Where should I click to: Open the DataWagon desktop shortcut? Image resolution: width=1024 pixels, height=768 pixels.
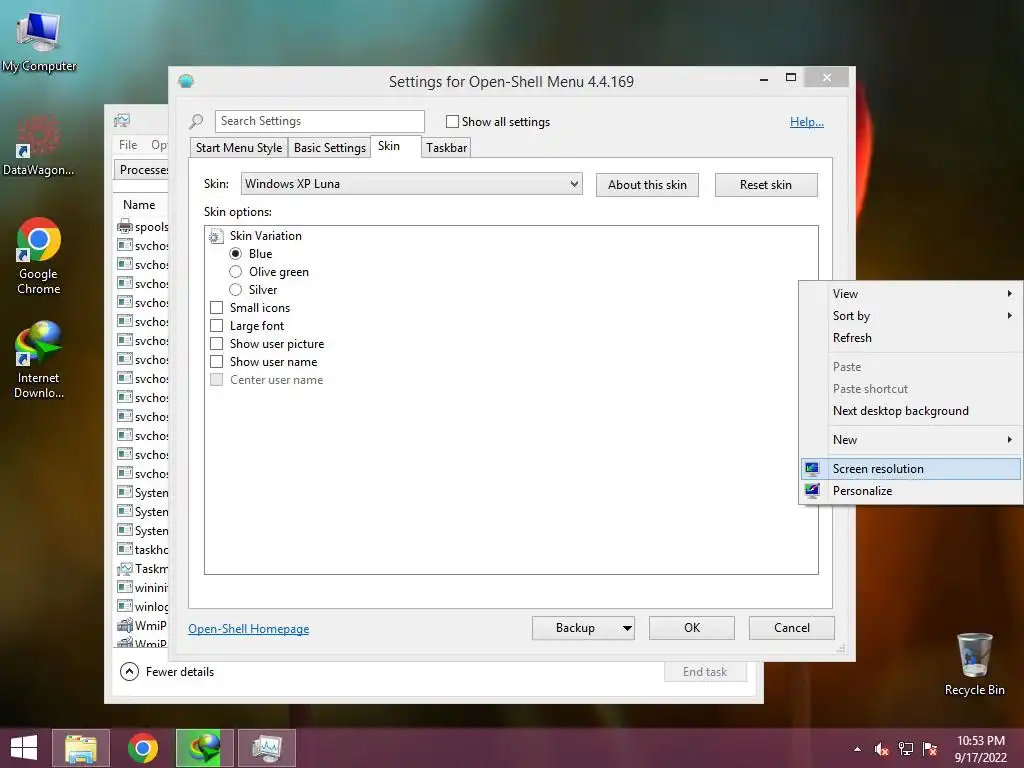tap(38, 145)
